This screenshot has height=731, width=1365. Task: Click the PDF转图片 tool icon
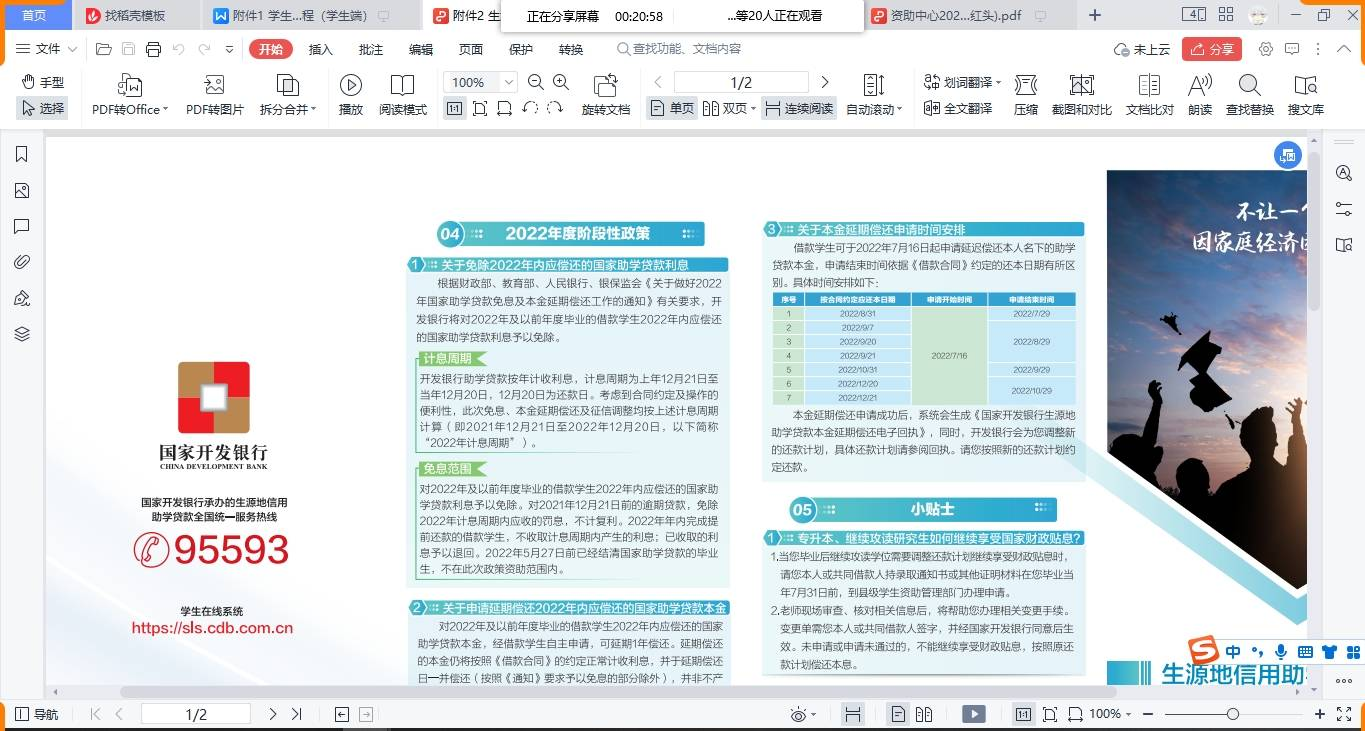(214, 86)
